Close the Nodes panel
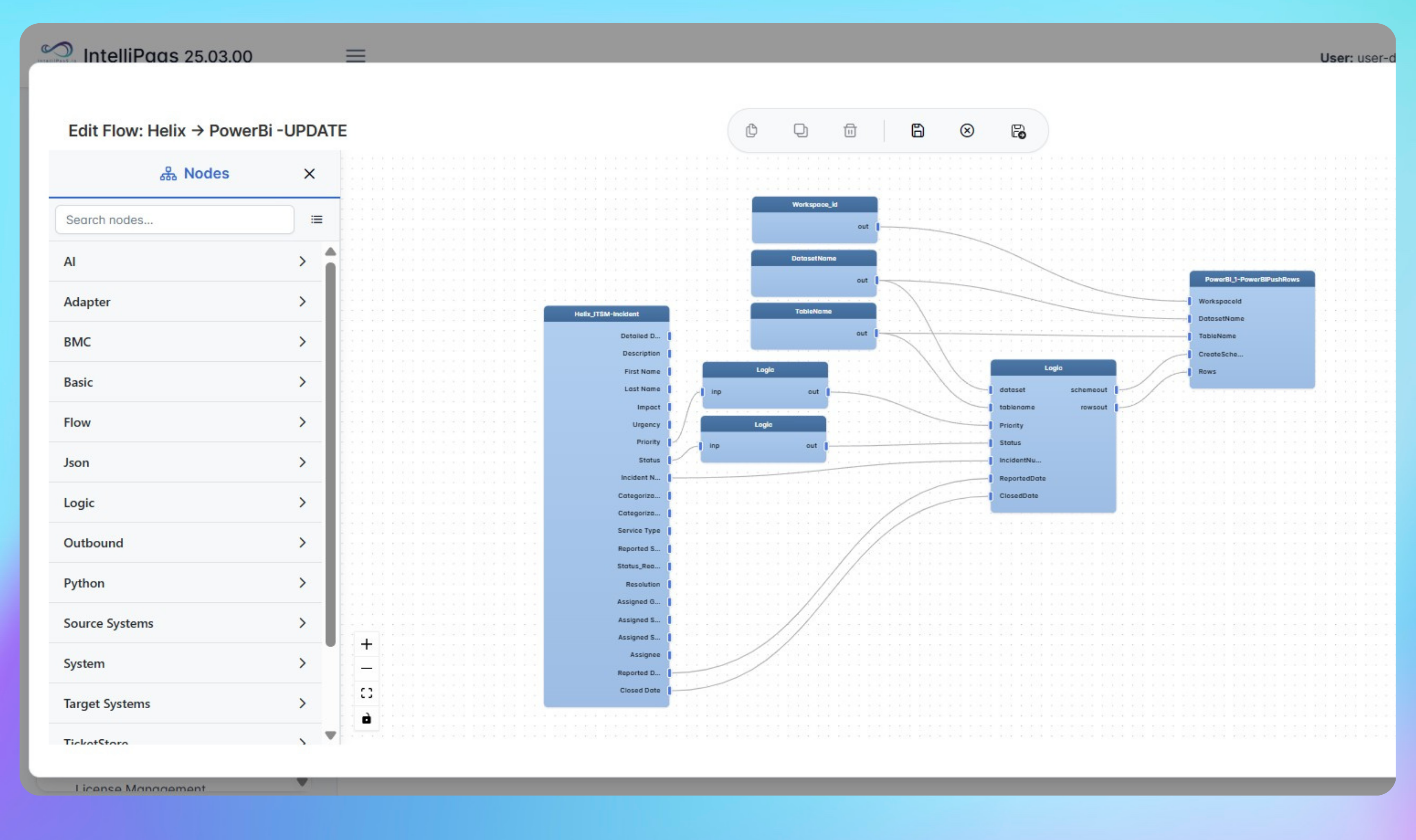Screen dimensions: 1416x840 tap(310, 173)
